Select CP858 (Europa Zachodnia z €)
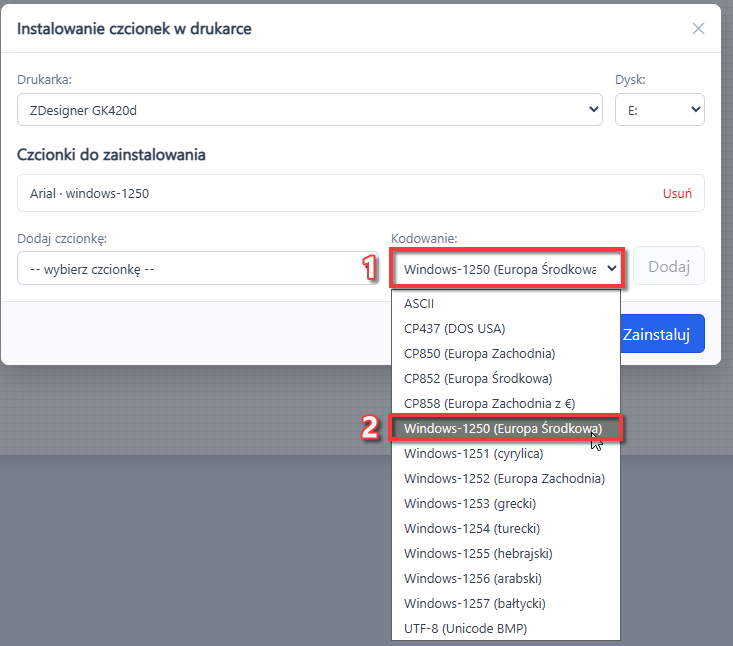733x646 pixels. click(x=506, y=404)
